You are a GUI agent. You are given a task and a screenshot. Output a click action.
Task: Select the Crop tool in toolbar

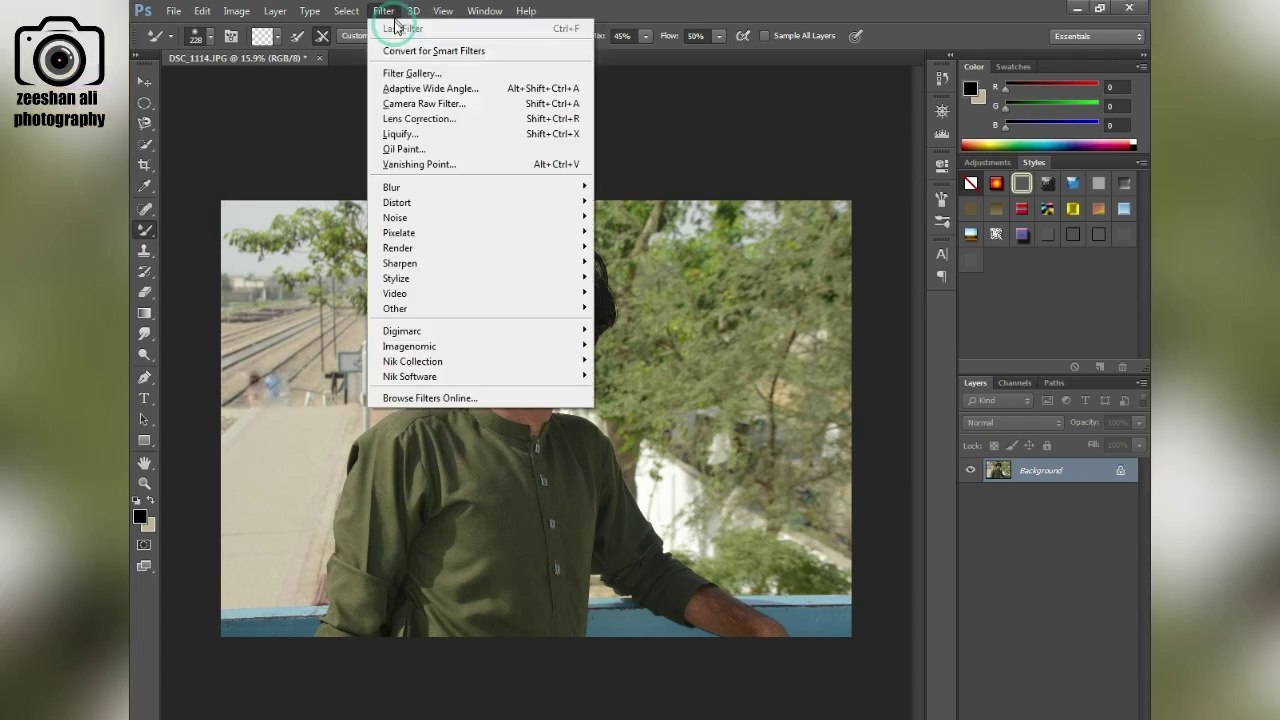coord(144,165)
